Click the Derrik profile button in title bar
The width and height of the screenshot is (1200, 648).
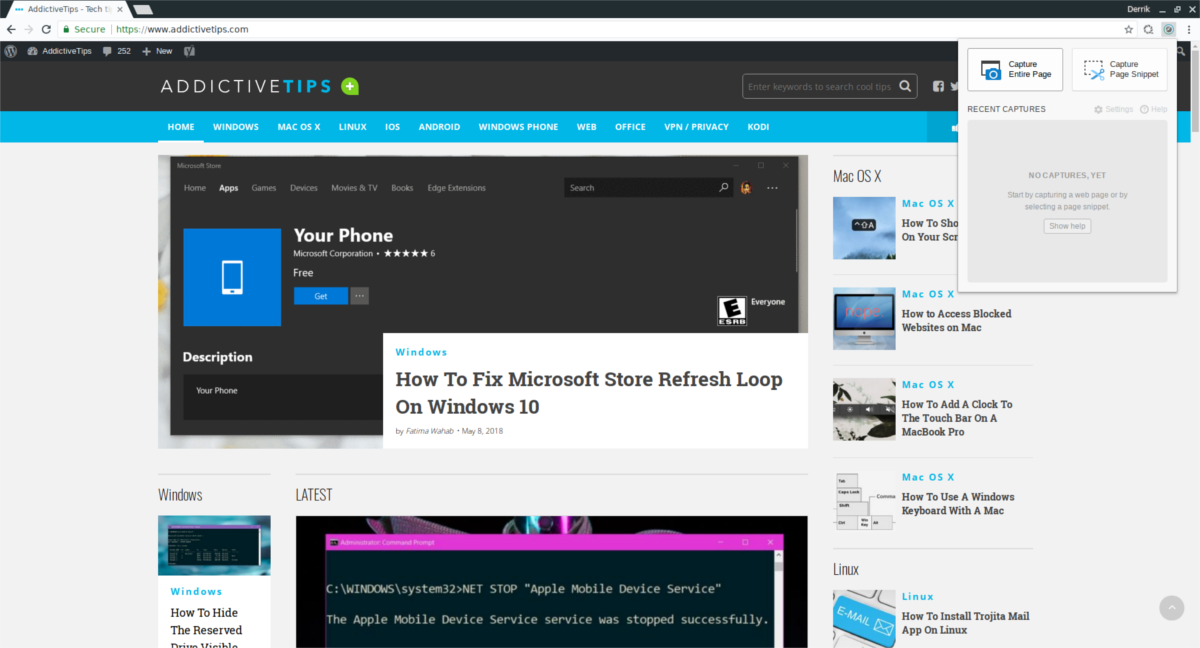pos(1138,8)
